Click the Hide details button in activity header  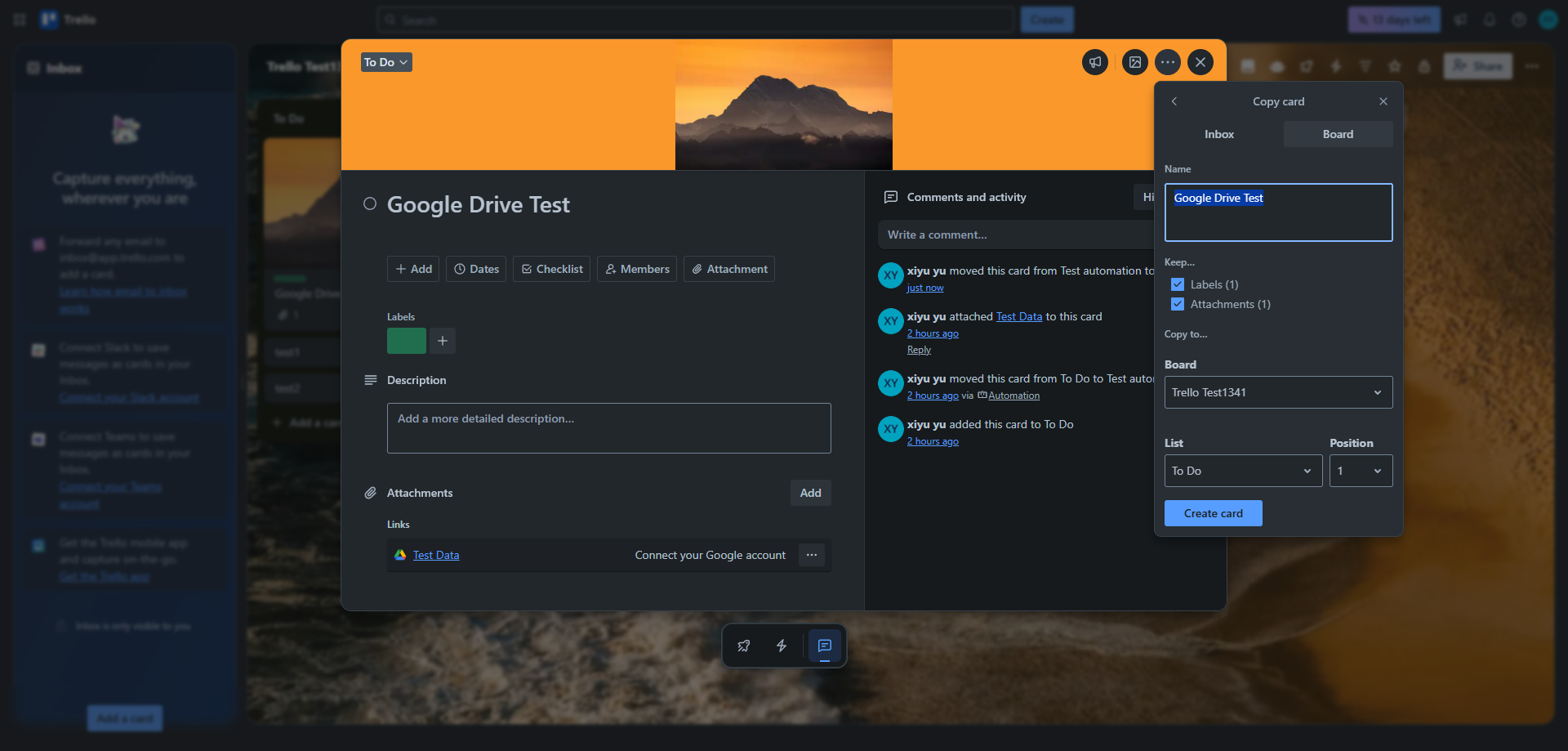[x=1144, y=197]
